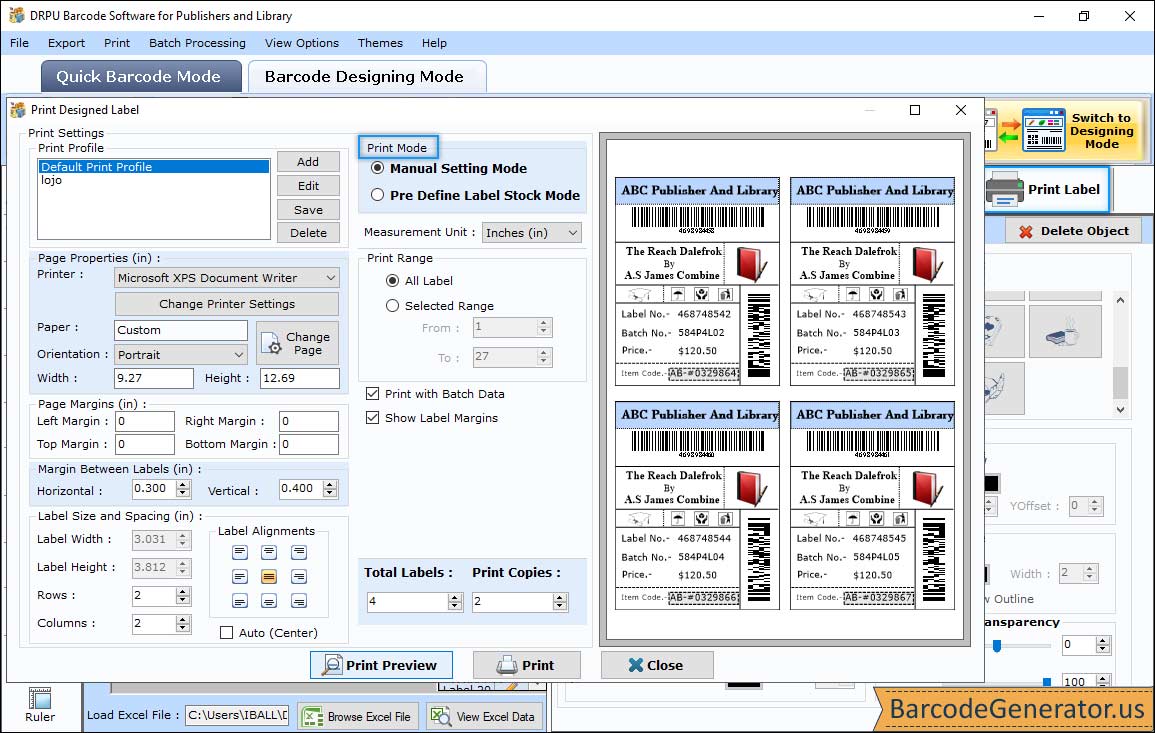Click the Change Printer Settings button
This screenshot has width=1155, height=733.
227,304
